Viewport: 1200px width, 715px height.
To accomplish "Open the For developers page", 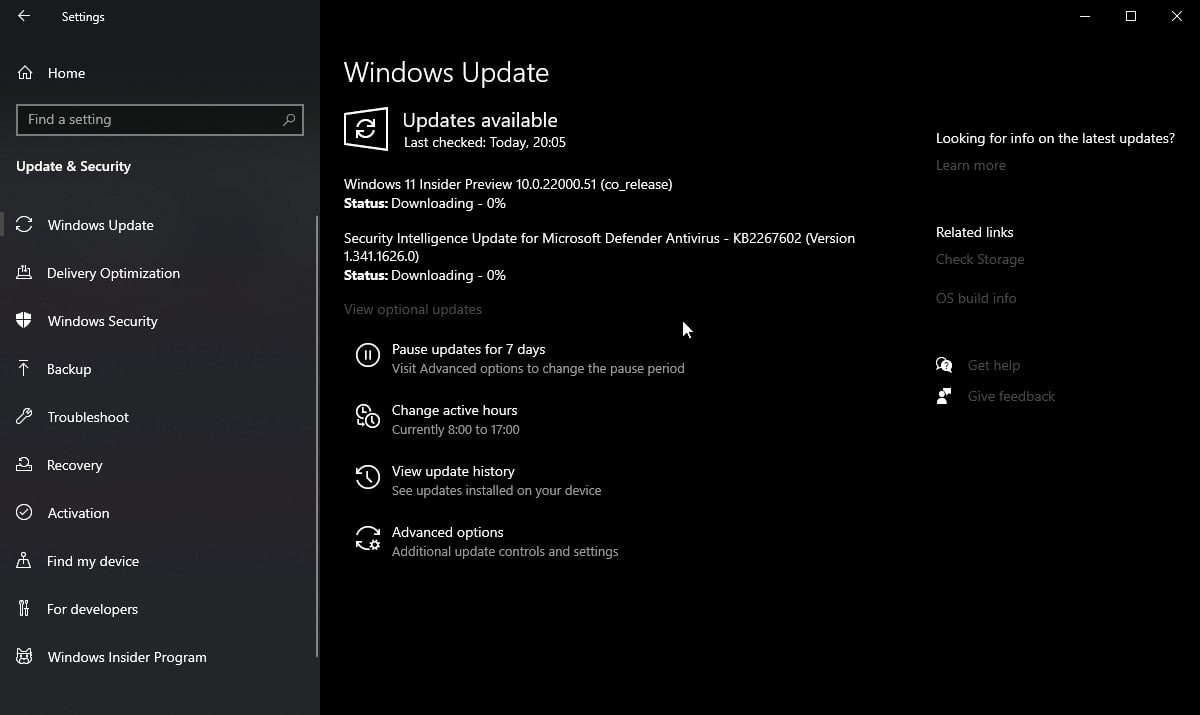I will [160, 609].
